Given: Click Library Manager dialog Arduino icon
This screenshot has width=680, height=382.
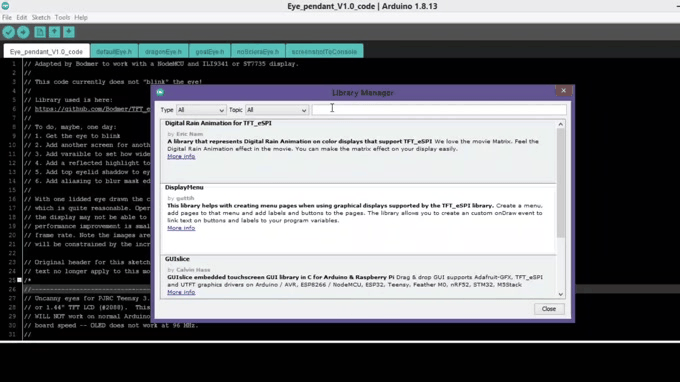Looking at the screenshot, I should 160,92.
